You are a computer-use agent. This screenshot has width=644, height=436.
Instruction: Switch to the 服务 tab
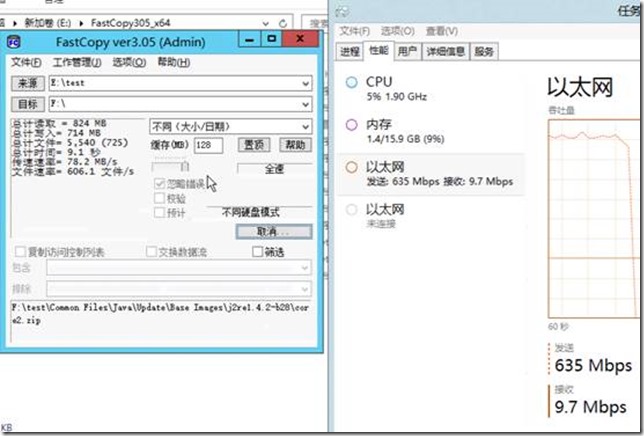click(484, 51)
